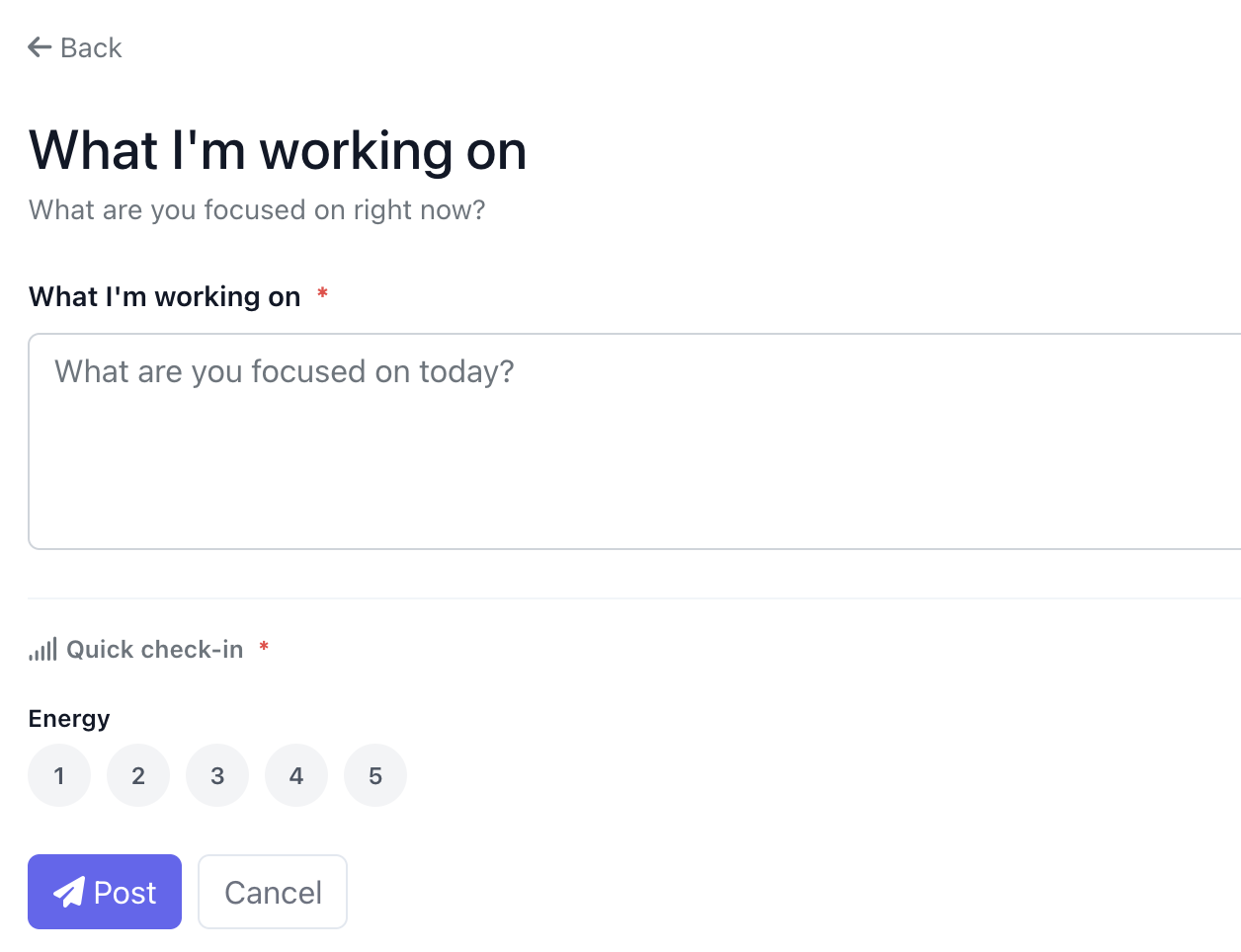Click the Energy label
Image resolution: width=1241 pixels, height=952 pixels.
[69, 718]
